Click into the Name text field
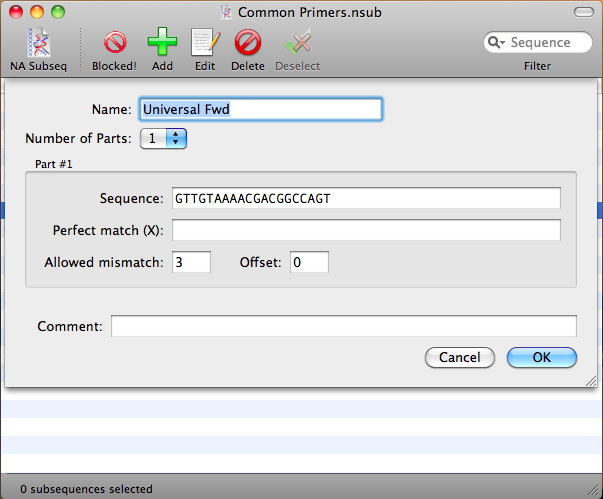 click(x=260, y=108)
